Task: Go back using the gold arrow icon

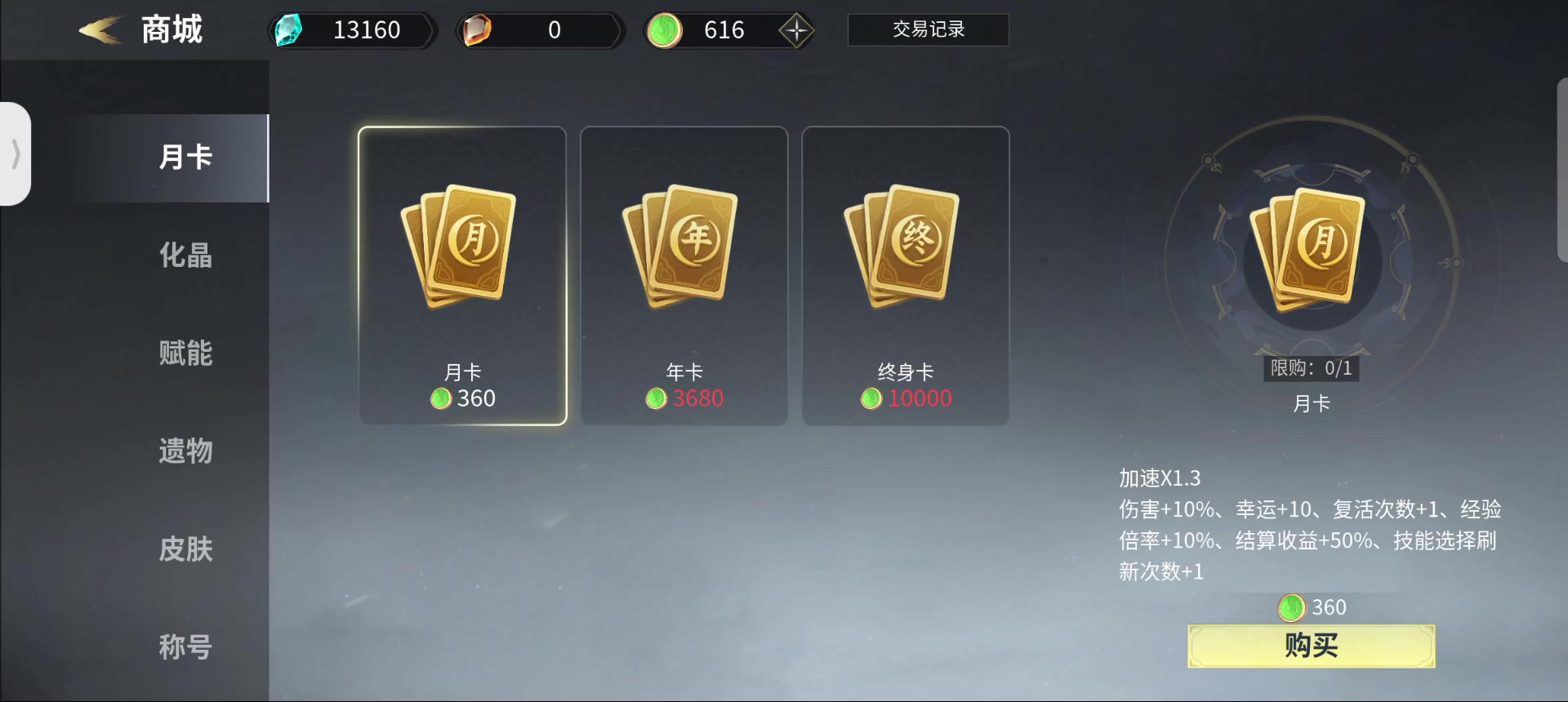Action: tap(100, 30)
